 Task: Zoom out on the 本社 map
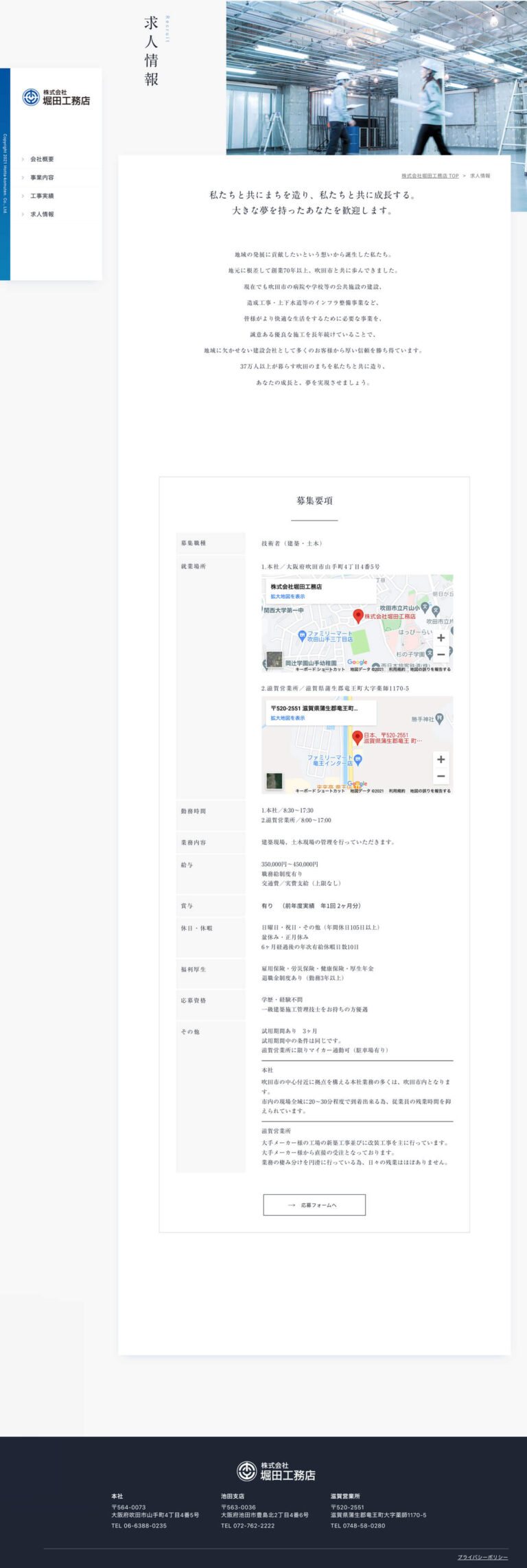coord(441,655)
